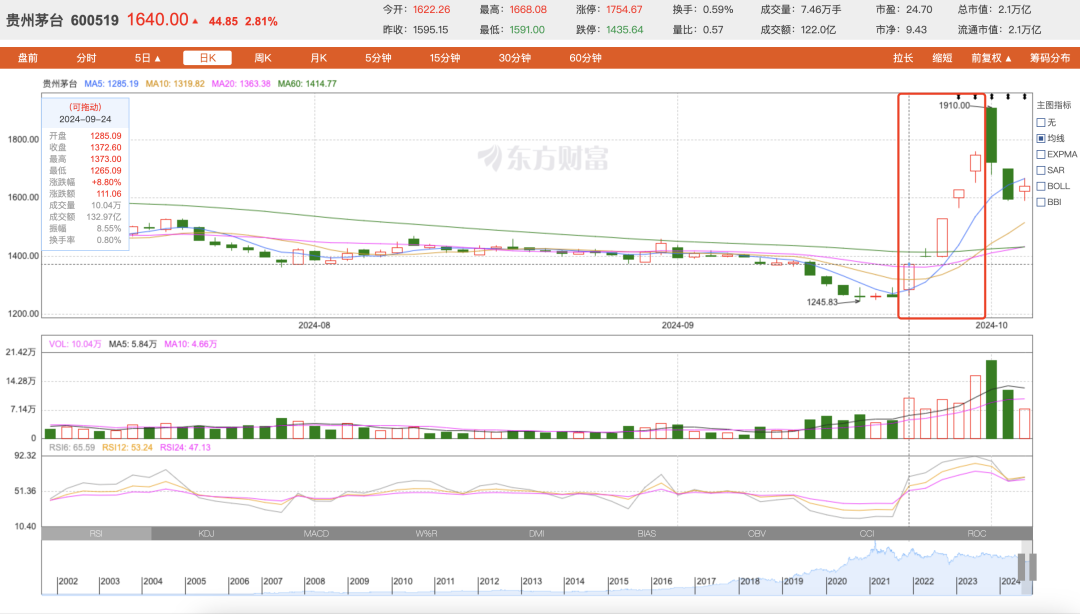Select the CCI indicator tab
Viewport: 1080px width, 614px height.
click(x=867, y=533)
